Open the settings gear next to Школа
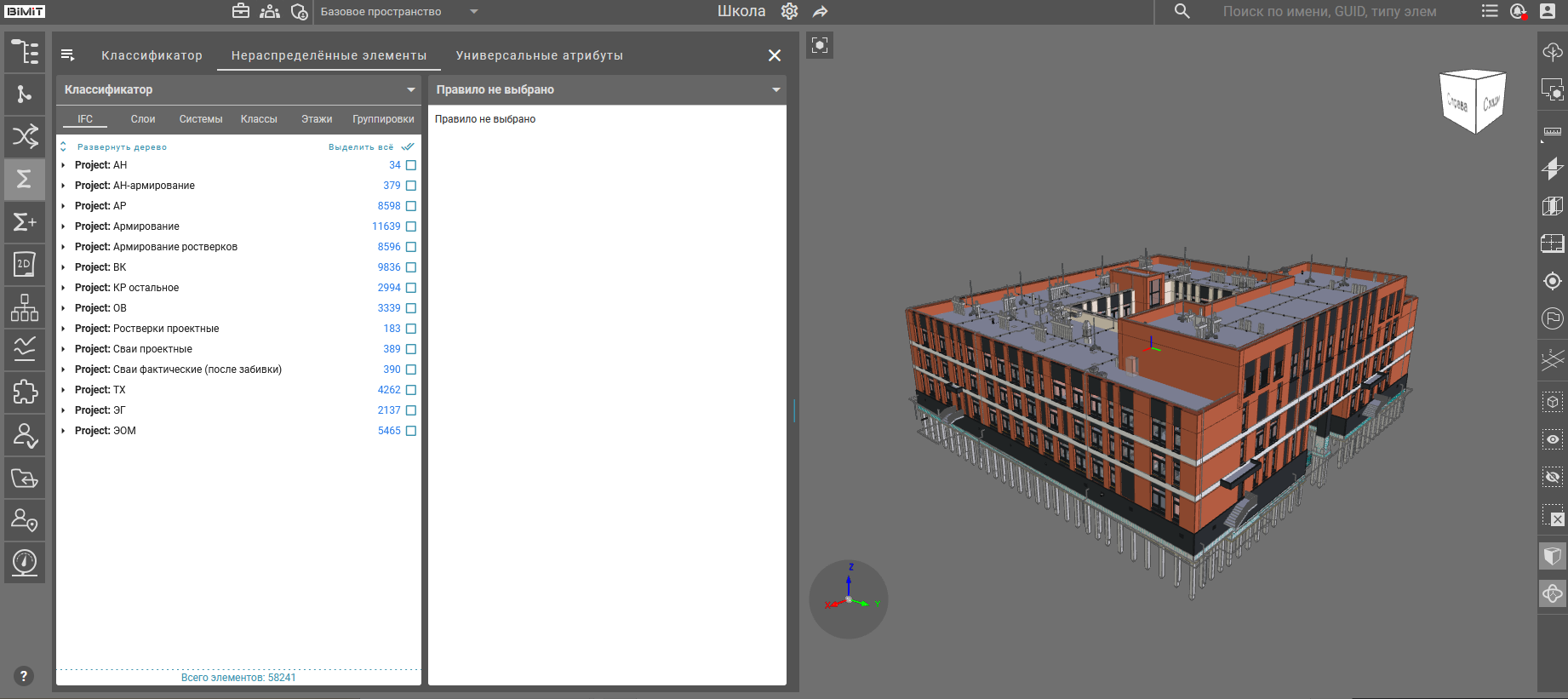This screenshot has width=1568, height=699. point(789,11)
